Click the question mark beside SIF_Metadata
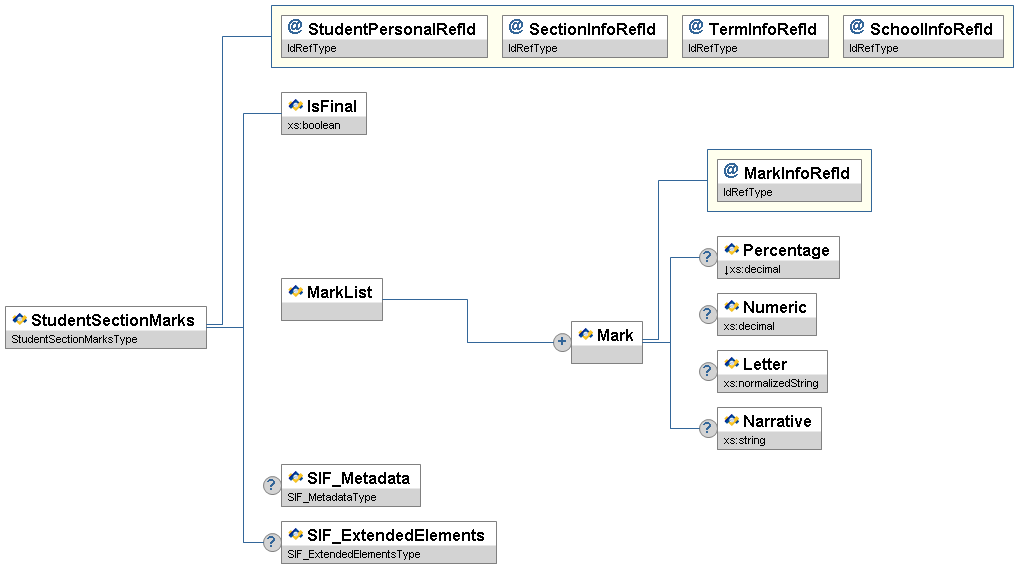Image resolution: width=1018 pixels, height=568 pixels. click(x=271, y=485)
